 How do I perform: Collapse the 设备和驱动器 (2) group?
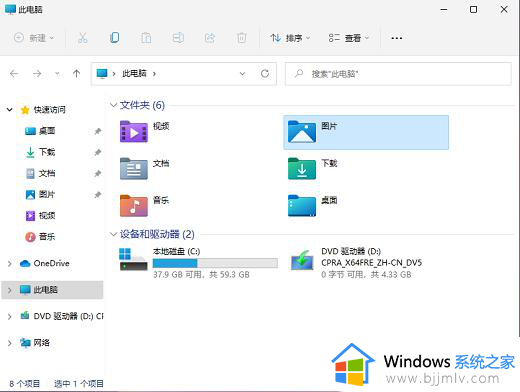113,234
